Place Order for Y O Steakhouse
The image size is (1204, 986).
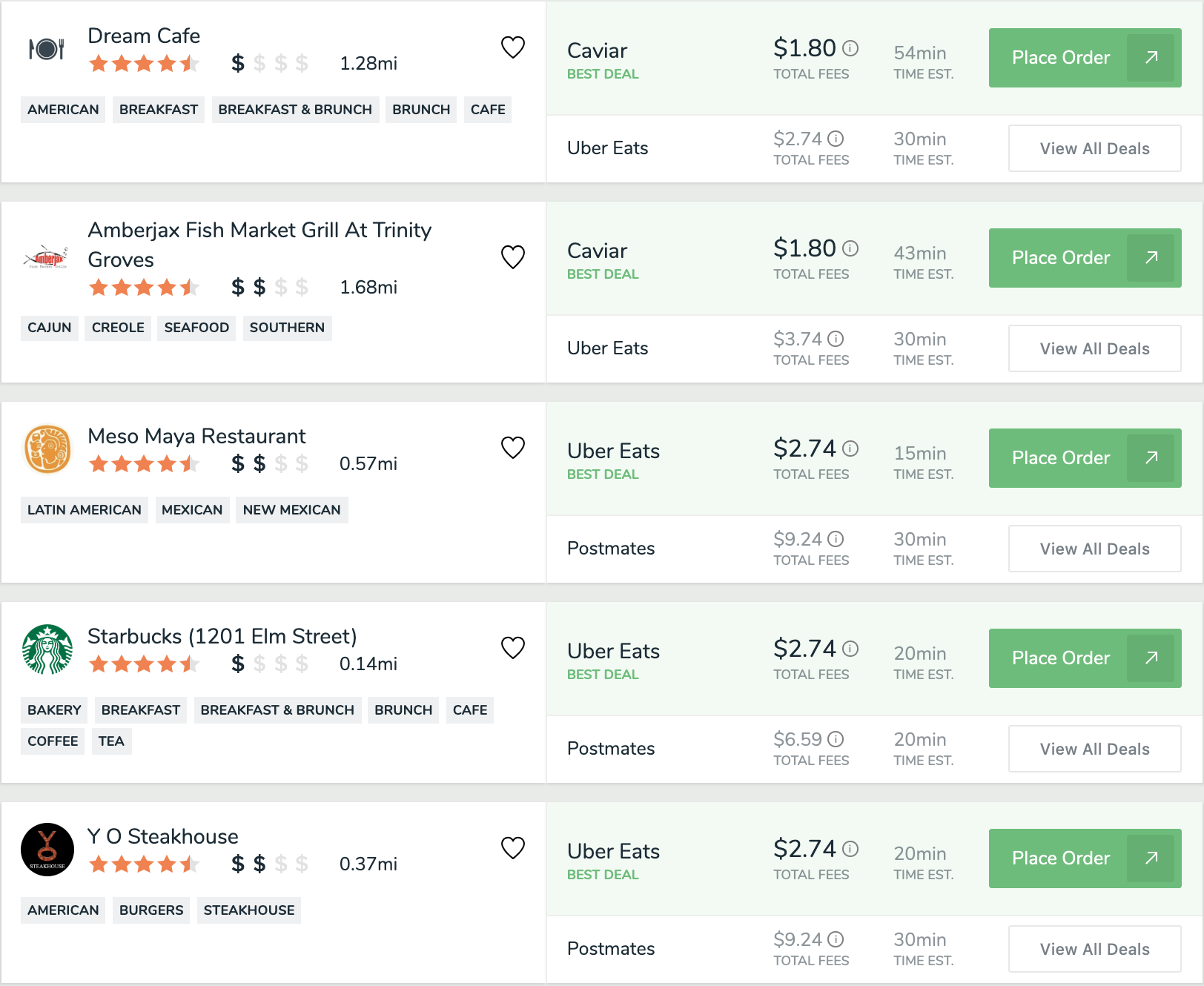click(x=1085, y=858)
